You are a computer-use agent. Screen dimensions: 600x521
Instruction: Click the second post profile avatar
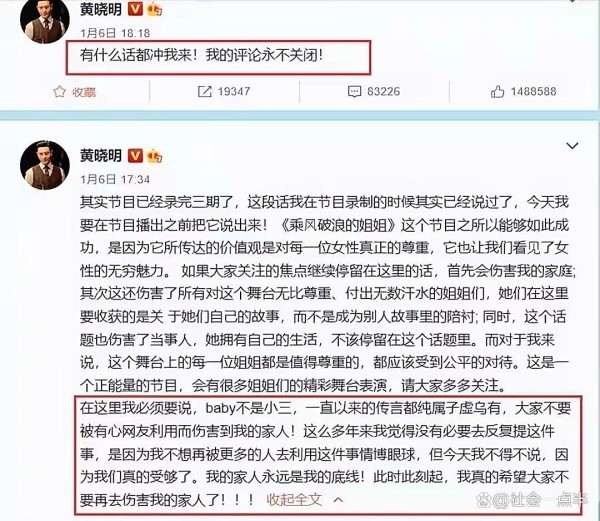click(x=45, y=165)
